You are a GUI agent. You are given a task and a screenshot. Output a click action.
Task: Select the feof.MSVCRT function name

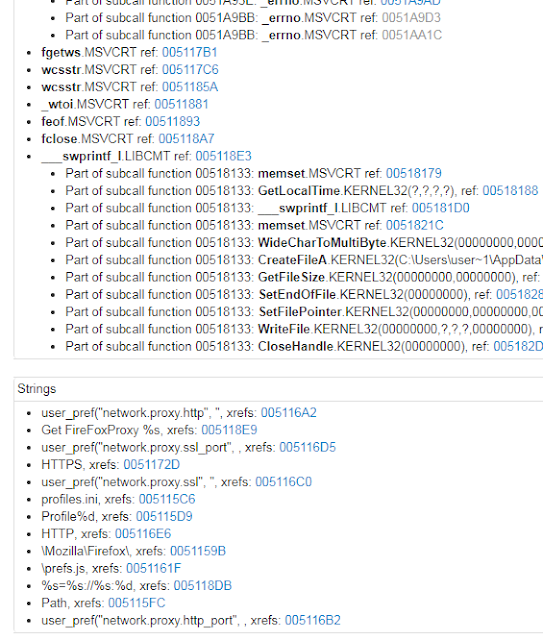80,122
